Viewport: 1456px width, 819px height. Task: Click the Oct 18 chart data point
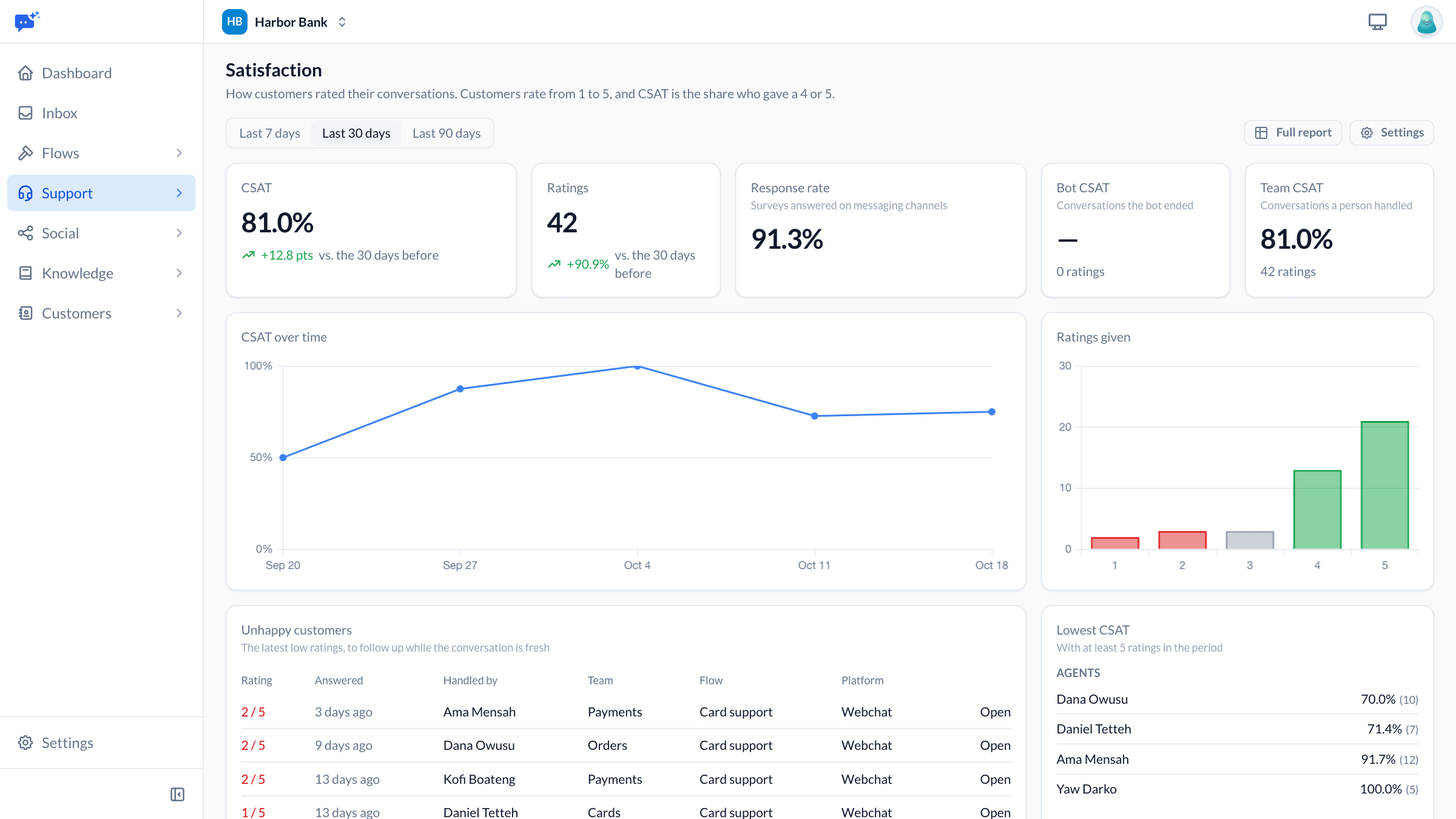(992, 412)
